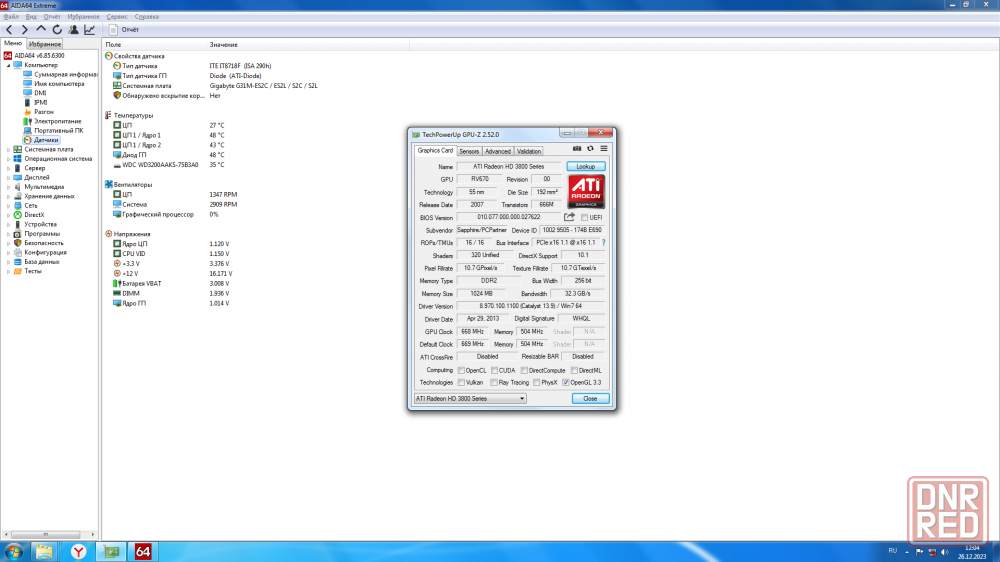Expand the Операционная система tree node

click(8, 159)
